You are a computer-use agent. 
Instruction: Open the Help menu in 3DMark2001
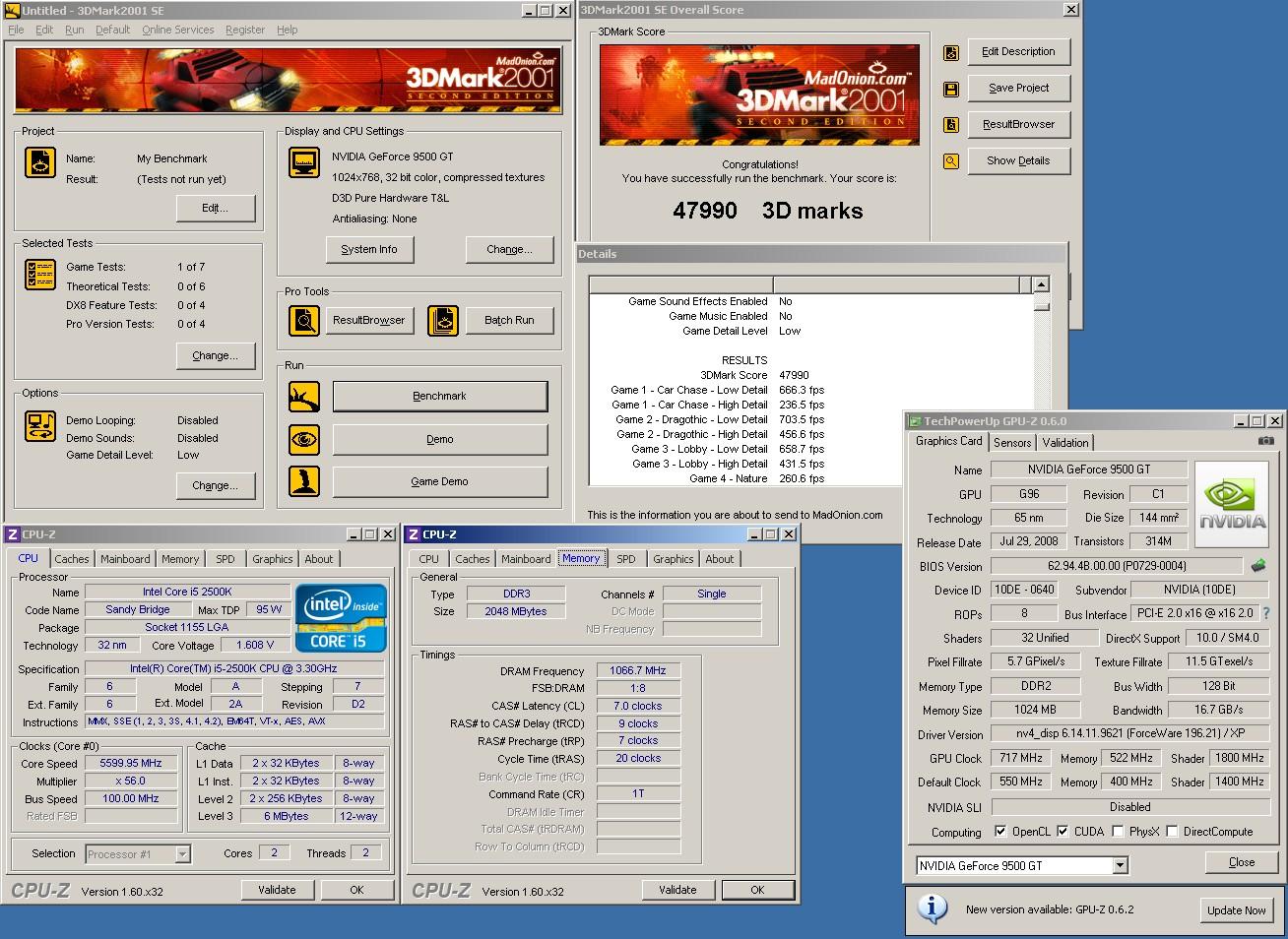(287, 30)
